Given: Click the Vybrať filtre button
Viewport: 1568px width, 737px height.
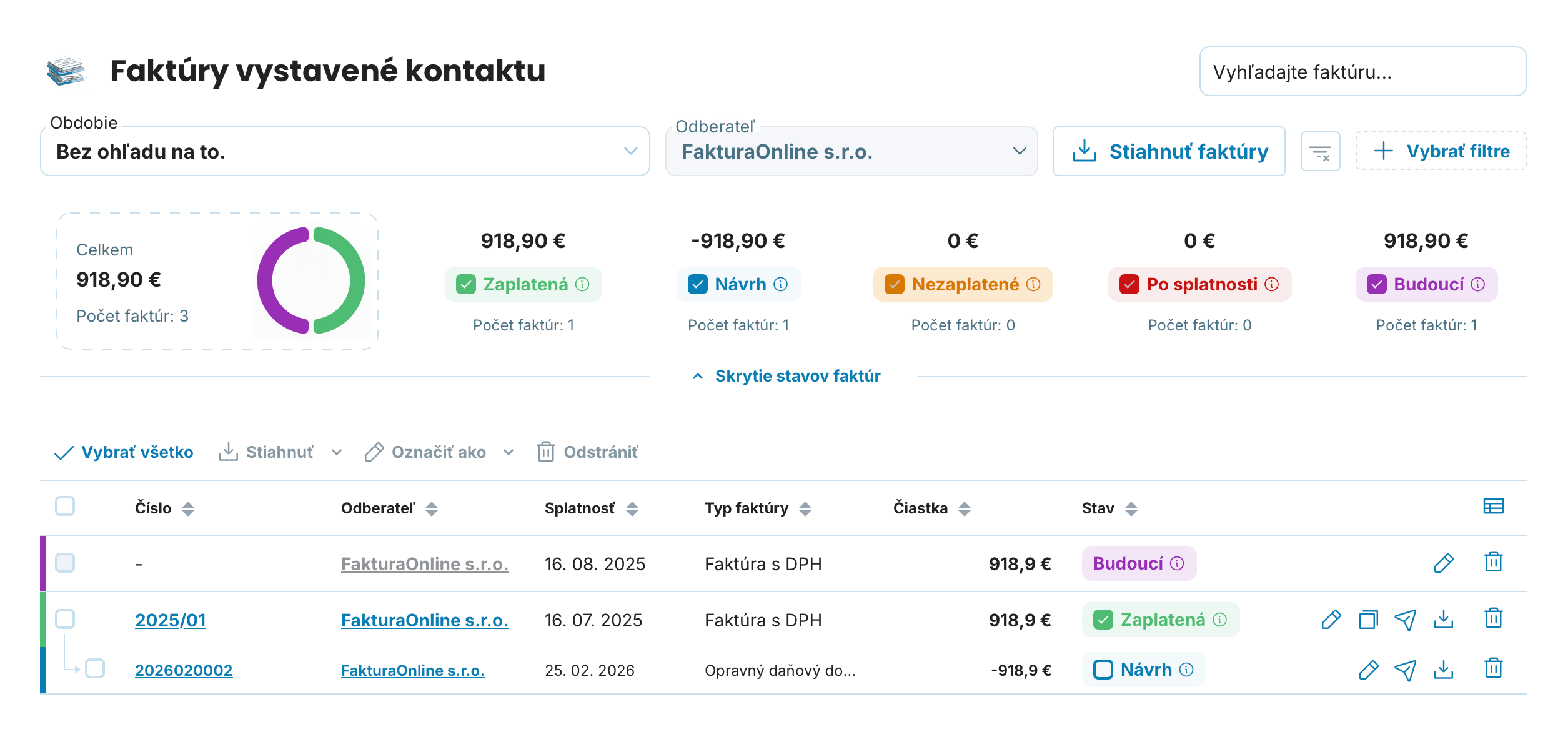Looking at the screenshot, I should pos(1441,151).
